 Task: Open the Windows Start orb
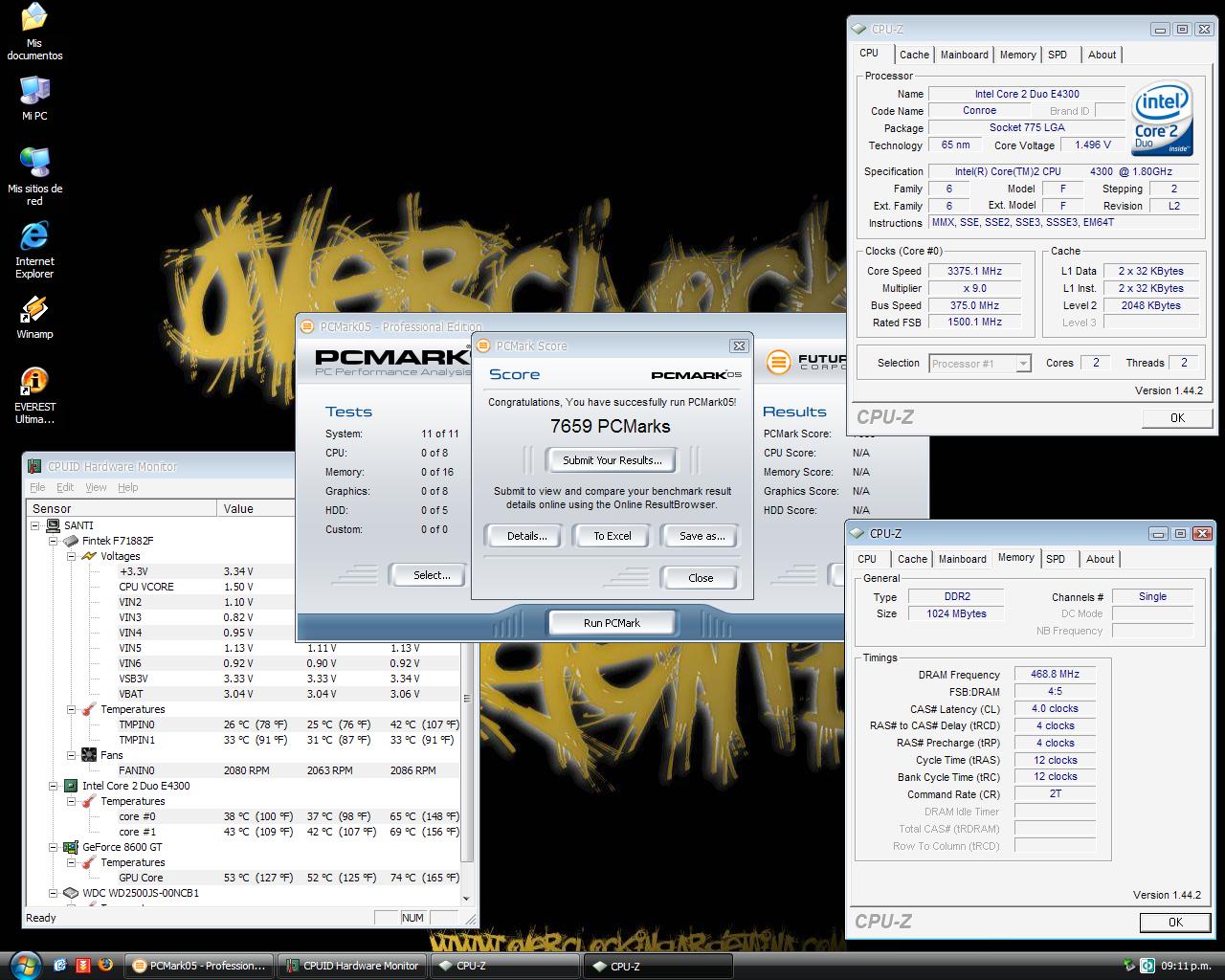24,965
